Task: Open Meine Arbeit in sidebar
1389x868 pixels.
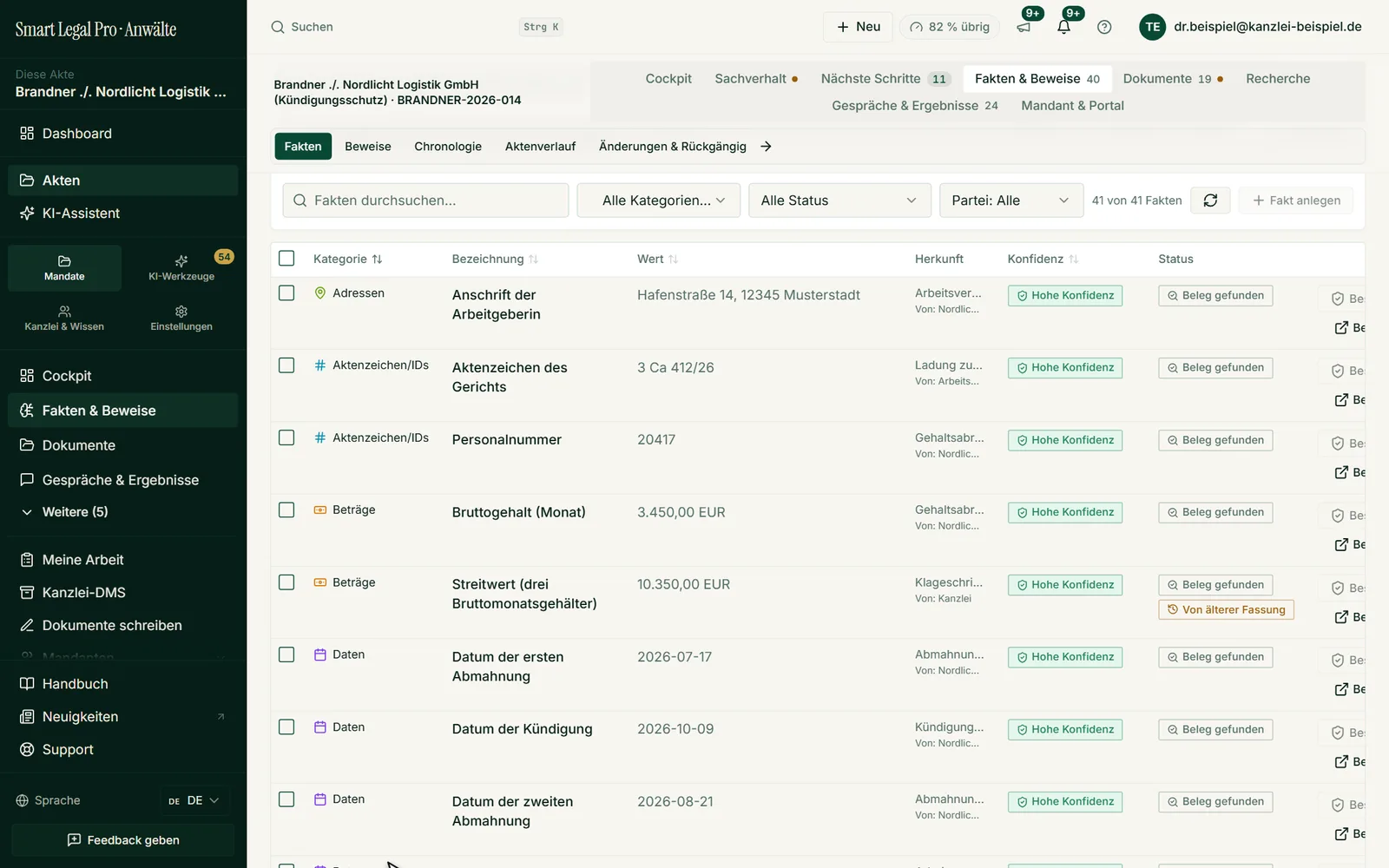Action: pyautogui.click(x=123, y=560)
